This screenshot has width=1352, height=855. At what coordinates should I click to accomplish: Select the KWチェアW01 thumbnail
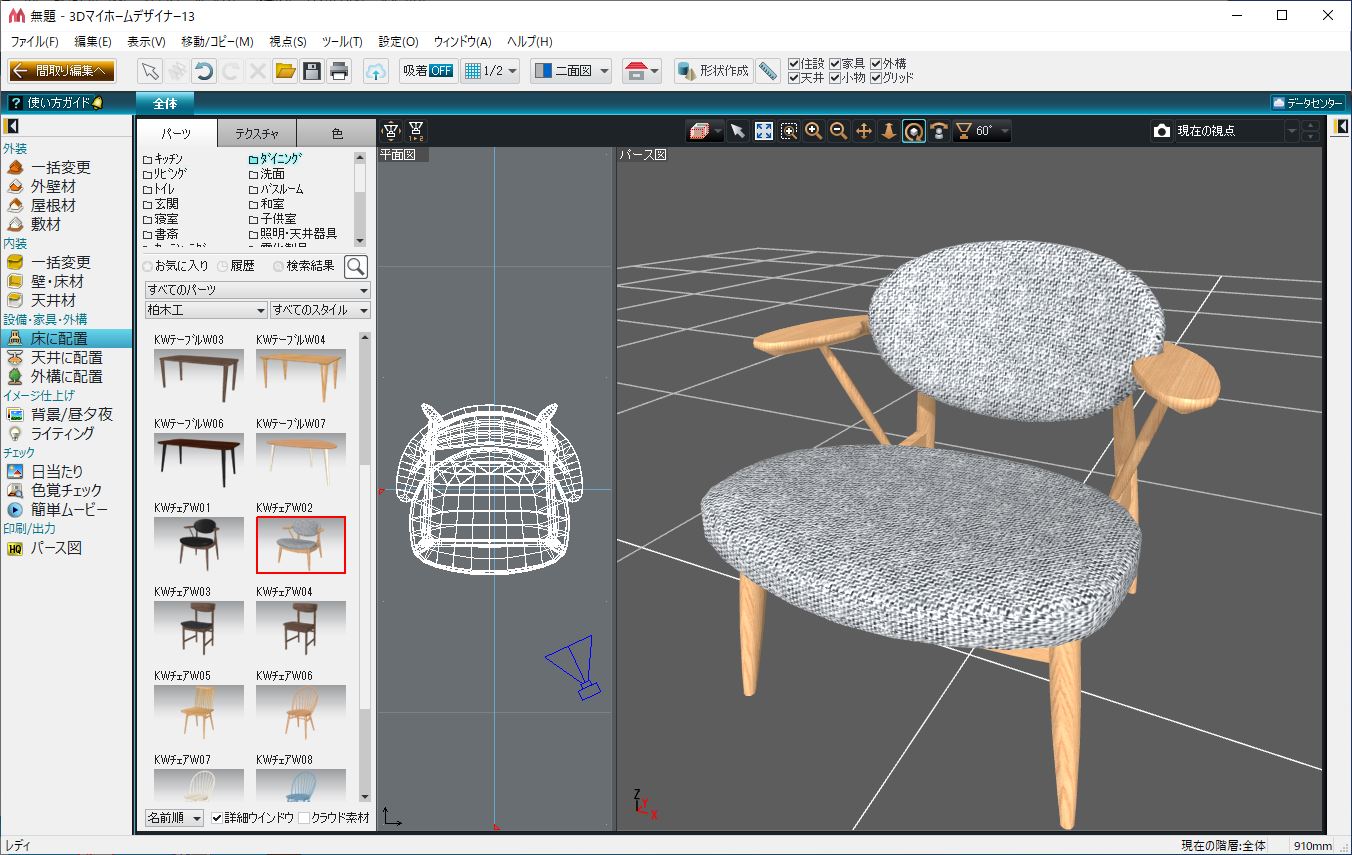[199, 544]
